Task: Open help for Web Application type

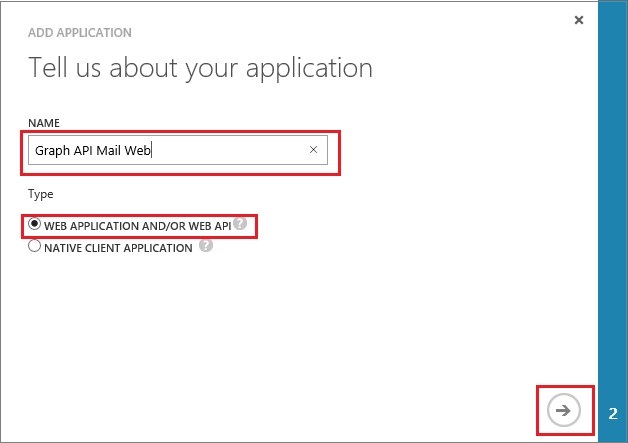Action: (x=240, y=223)
